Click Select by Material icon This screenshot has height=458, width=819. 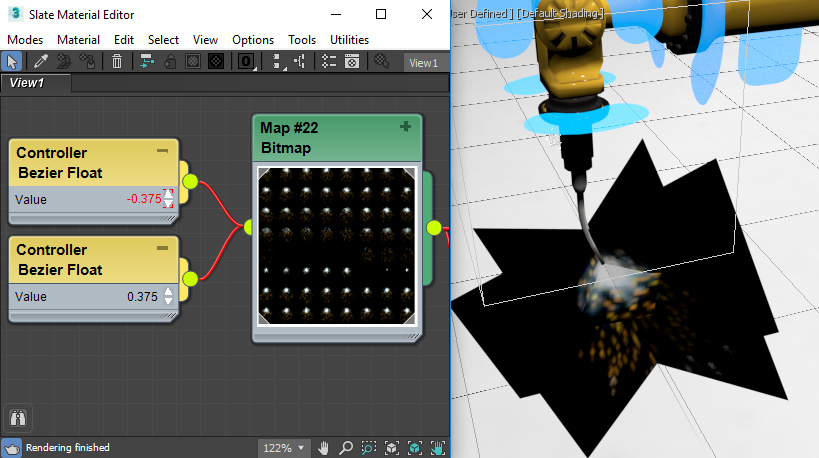pyautogui.click(x=382, y=62)
